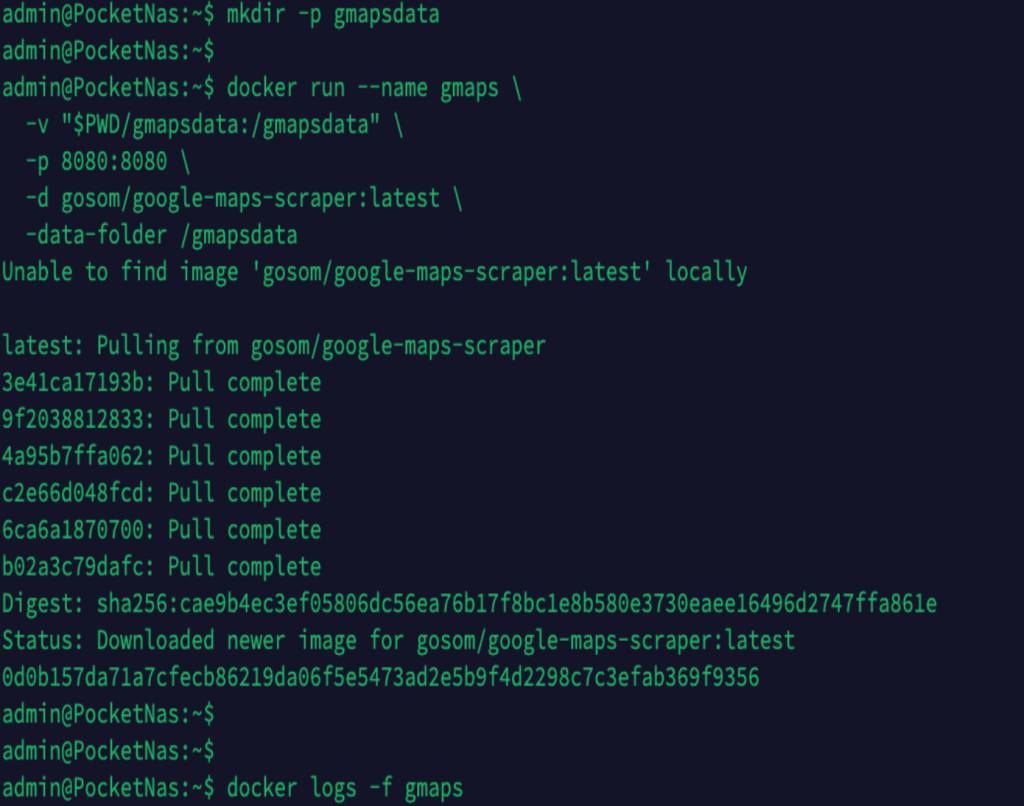1024x806 pixels.
Task: Click the layer ID 6ca6a1870700
Action: 78,530
